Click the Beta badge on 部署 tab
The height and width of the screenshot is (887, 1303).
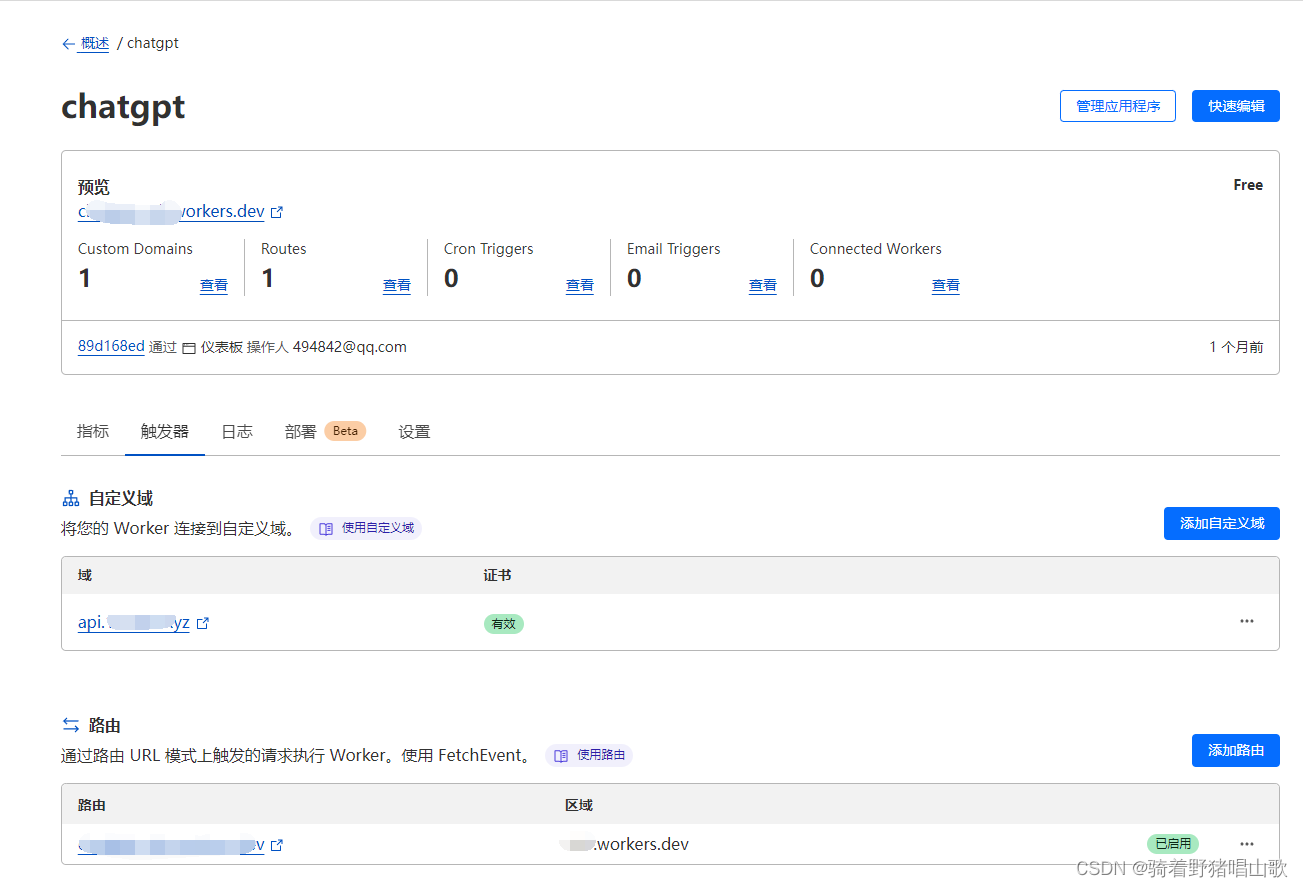click(345, 431)
